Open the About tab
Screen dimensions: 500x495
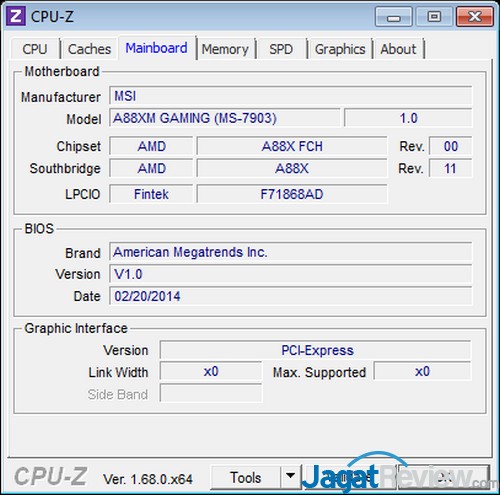click(x=398, y=49)
